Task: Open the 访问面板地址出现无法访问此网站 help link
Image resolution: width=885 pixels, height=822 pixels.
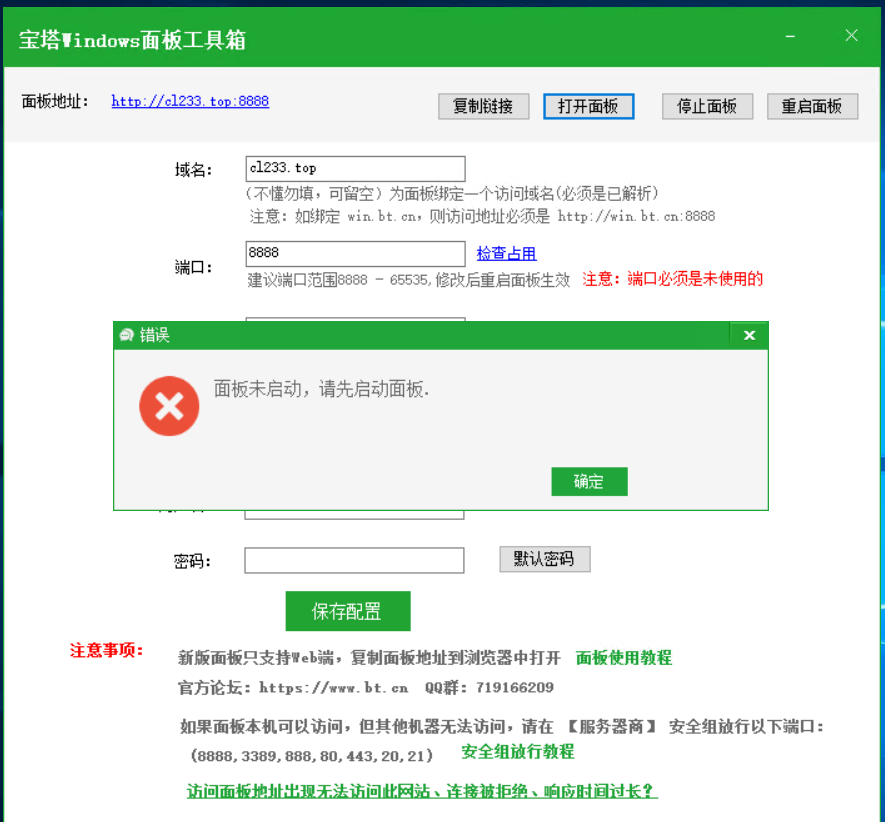Action: click(422, 790)
